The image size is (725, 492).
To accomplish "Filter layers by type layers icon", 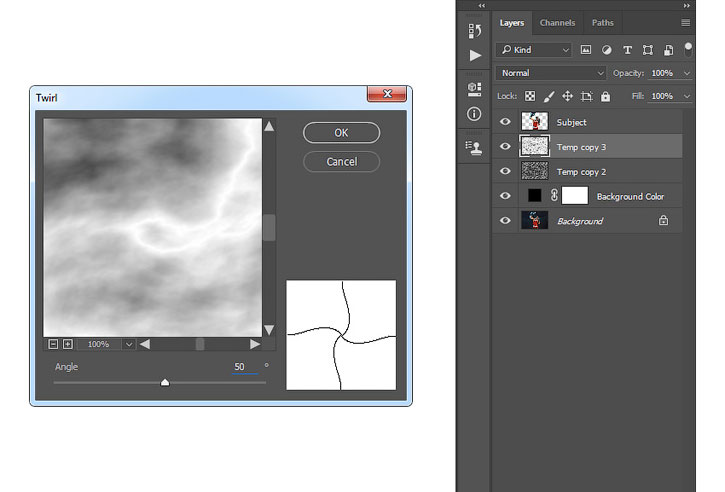I will coord(627,50).
